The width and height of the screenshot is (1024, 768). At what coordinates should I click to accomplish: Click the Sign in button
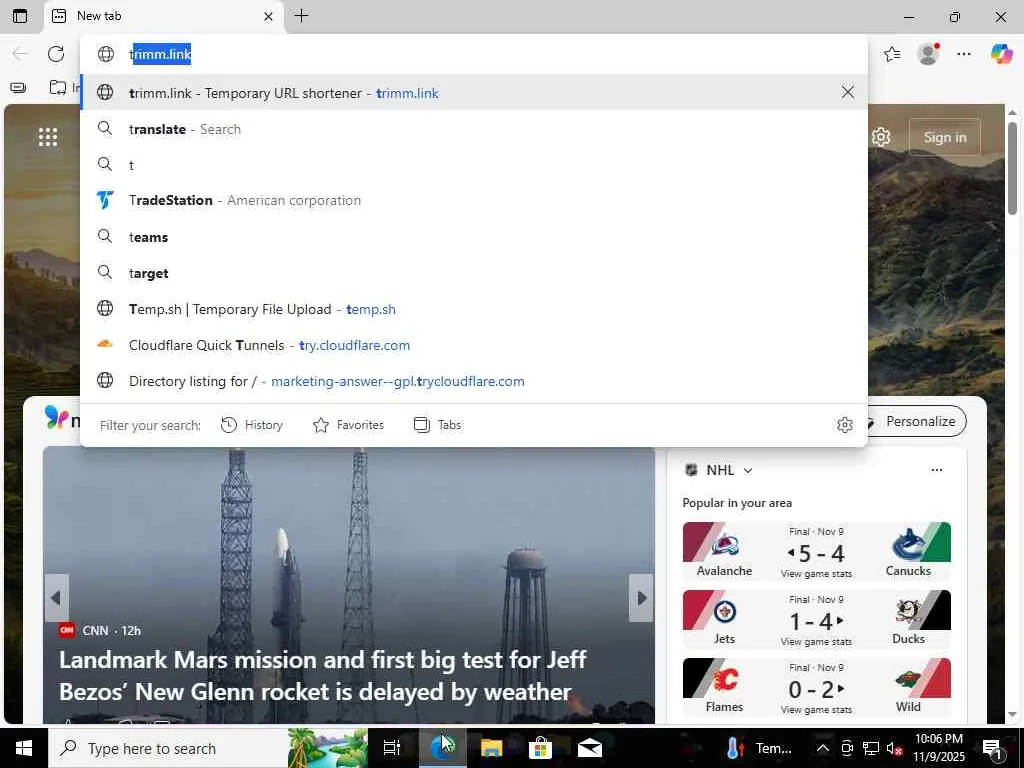point(944,137)
